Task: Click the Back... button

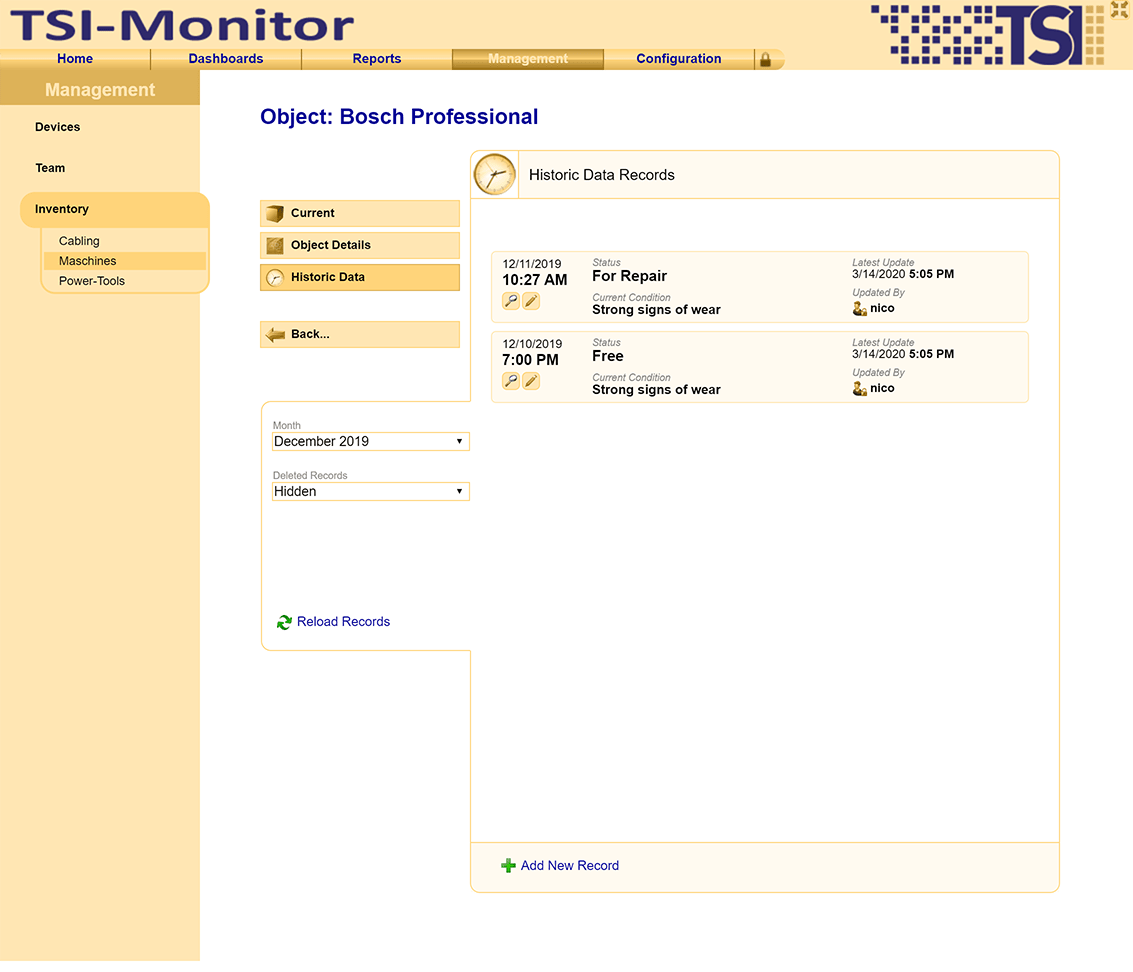Action: (360, 334)
